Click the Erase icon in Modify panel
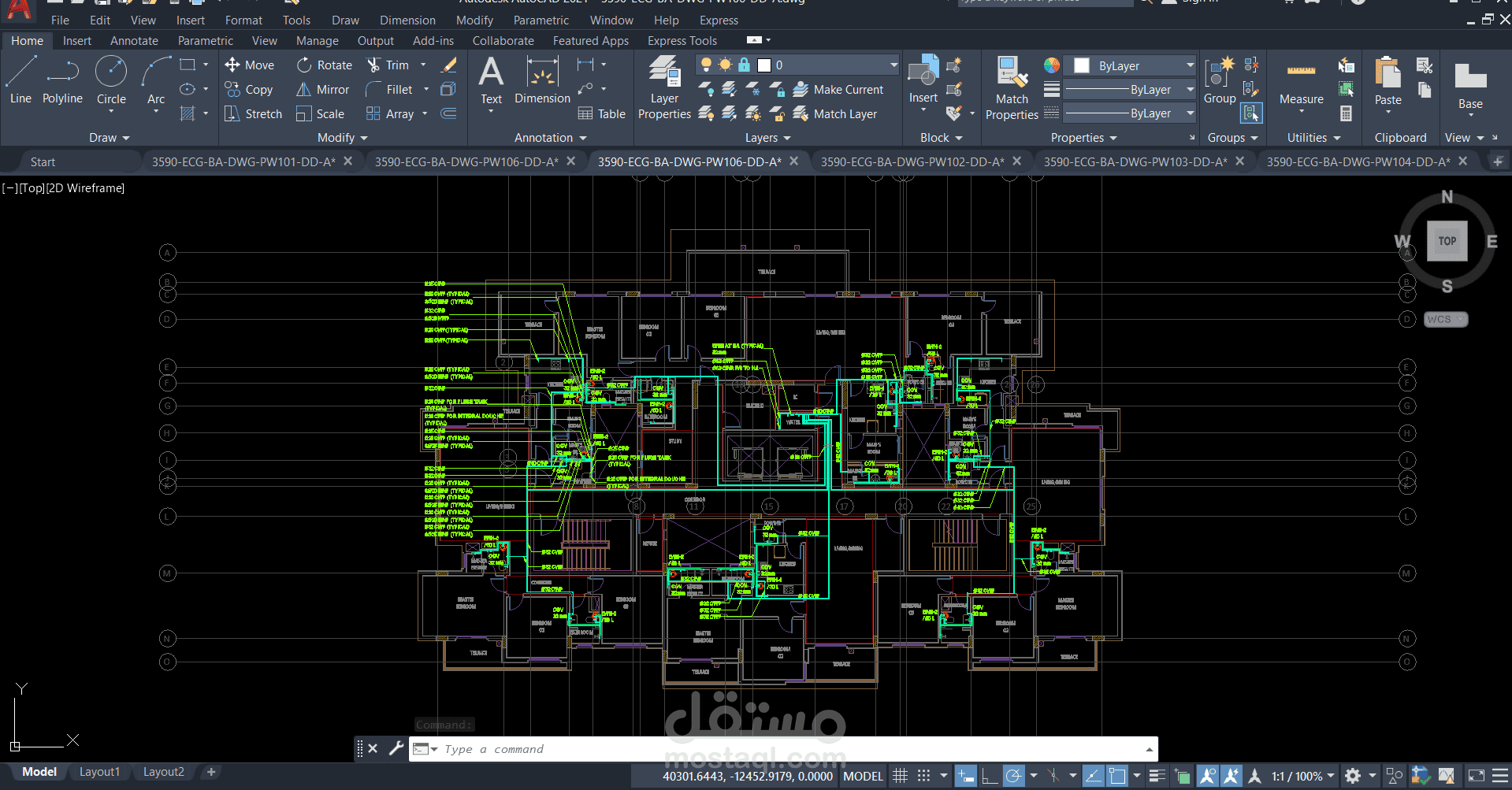This screenshot has height=790, width=1512. pyautogui.click(x=449, y=65)
